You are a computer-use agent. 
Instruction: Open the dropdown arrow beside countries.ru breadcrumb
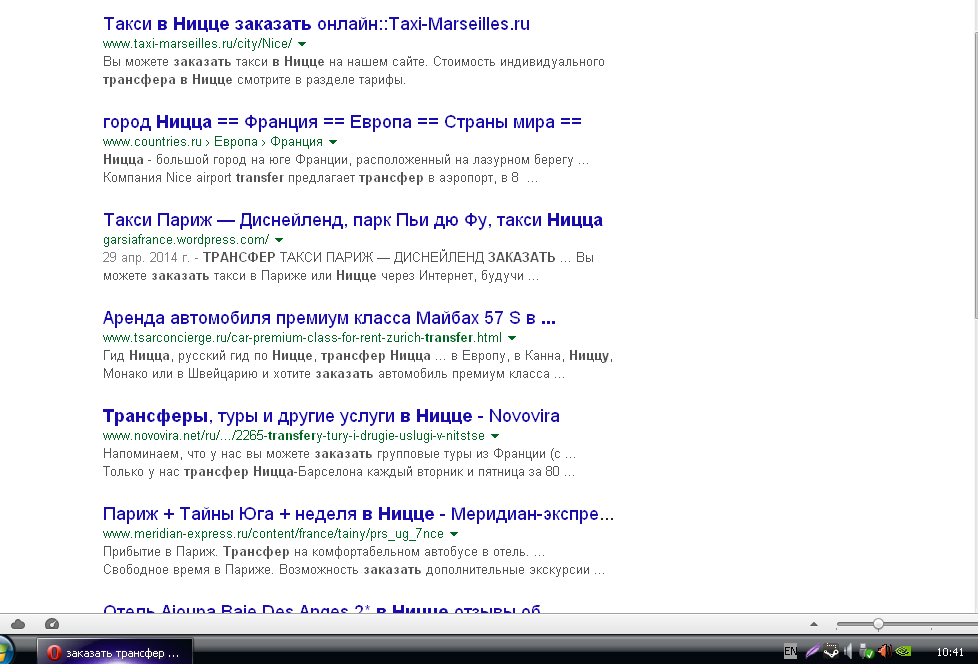(x=333, y=142)
